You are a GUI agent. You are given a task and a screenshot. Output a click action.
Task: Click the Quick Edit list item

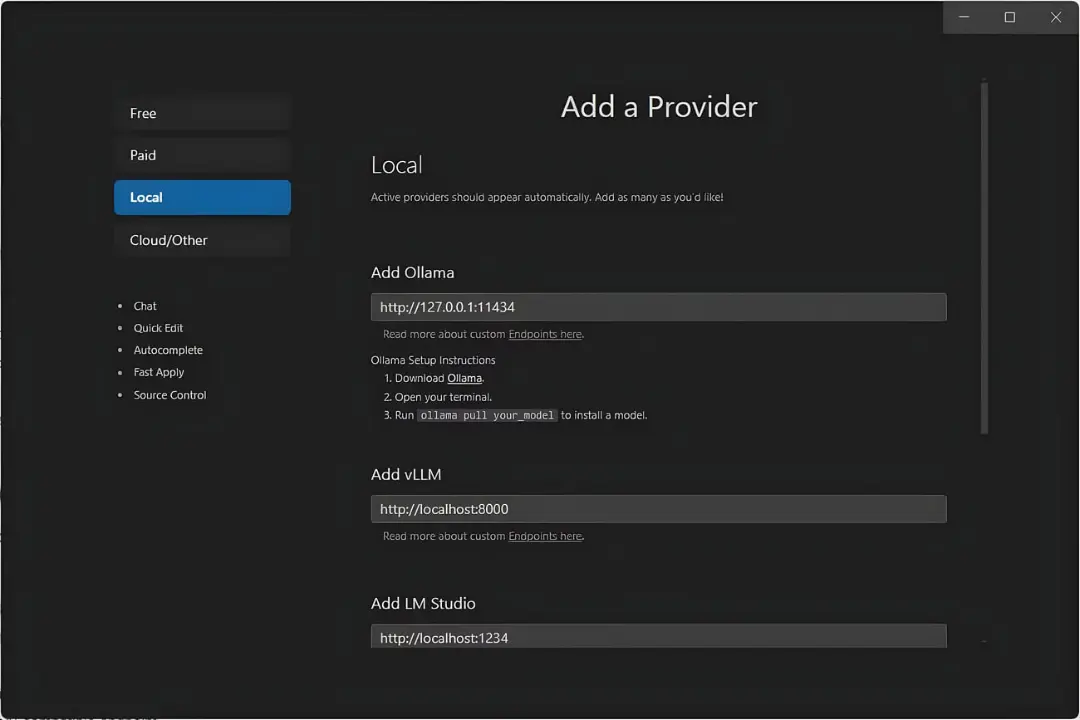click(158, 328)
